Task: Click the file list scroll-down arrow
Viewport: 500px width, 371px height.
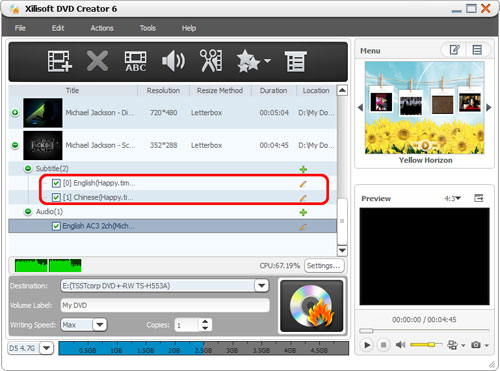Action: coord(342,250)
